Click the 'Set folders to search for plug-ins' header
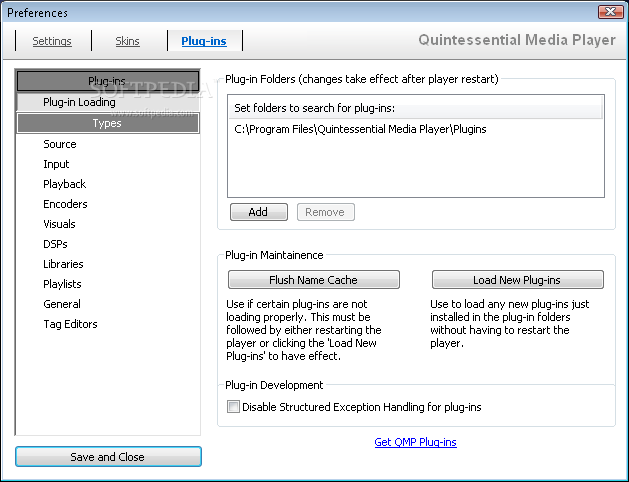This screenshot has width=629, height=482. coord(416,108)
